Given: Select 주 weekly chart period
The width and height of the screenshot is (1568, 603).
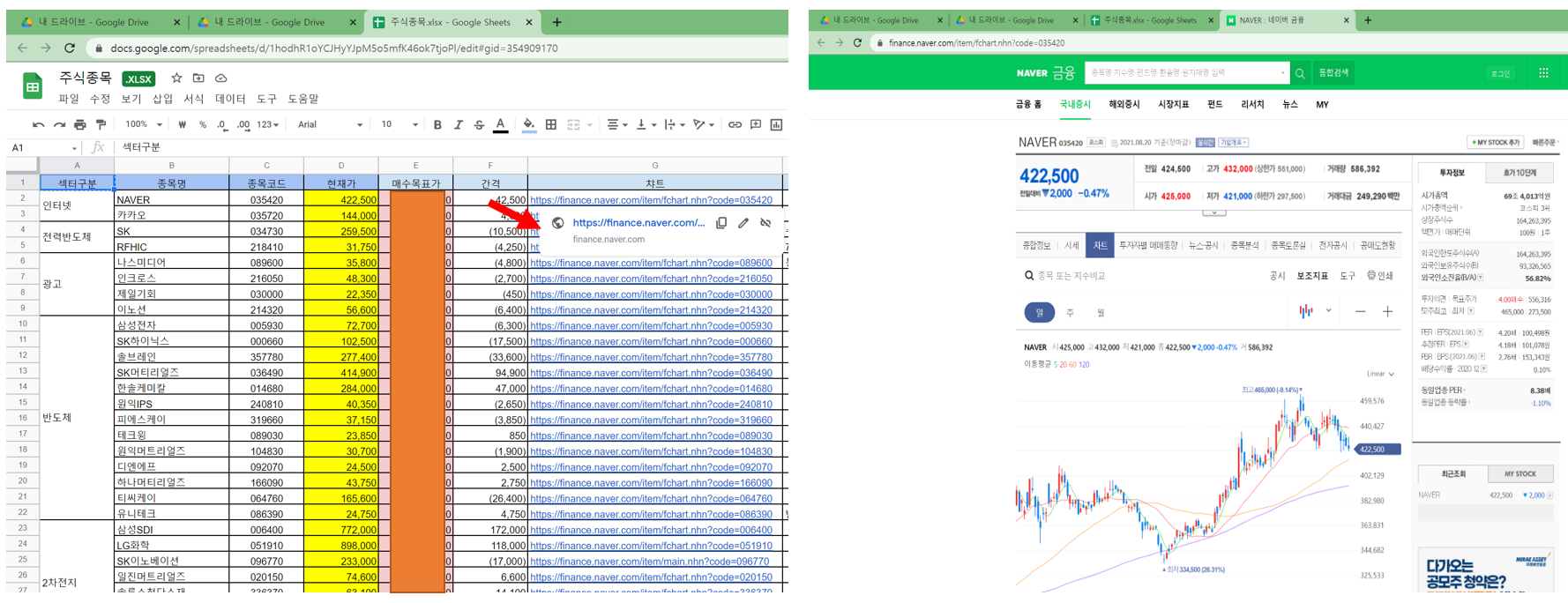Looking at the screenshot, I should tap(1070, 313).
